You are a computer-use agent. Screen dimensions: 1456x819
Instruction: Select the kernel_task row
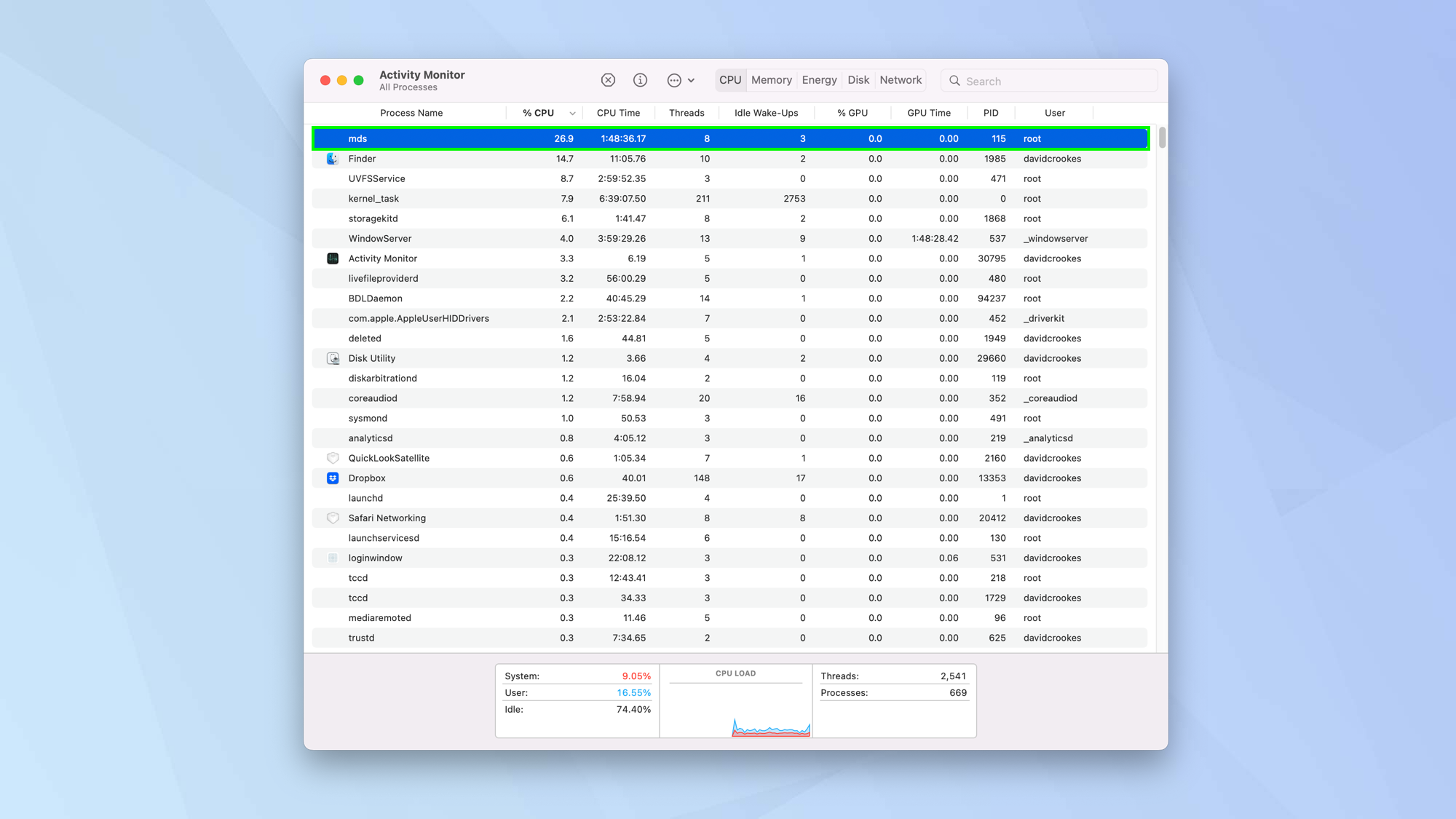tap(730, 199)
